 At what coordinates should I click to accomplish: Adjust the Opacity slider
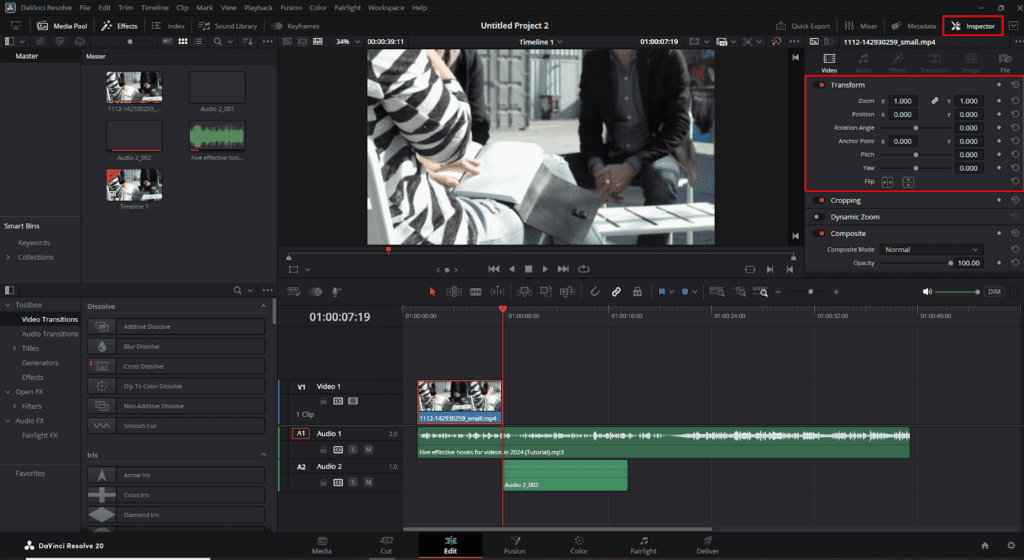[x=915, y=263]
